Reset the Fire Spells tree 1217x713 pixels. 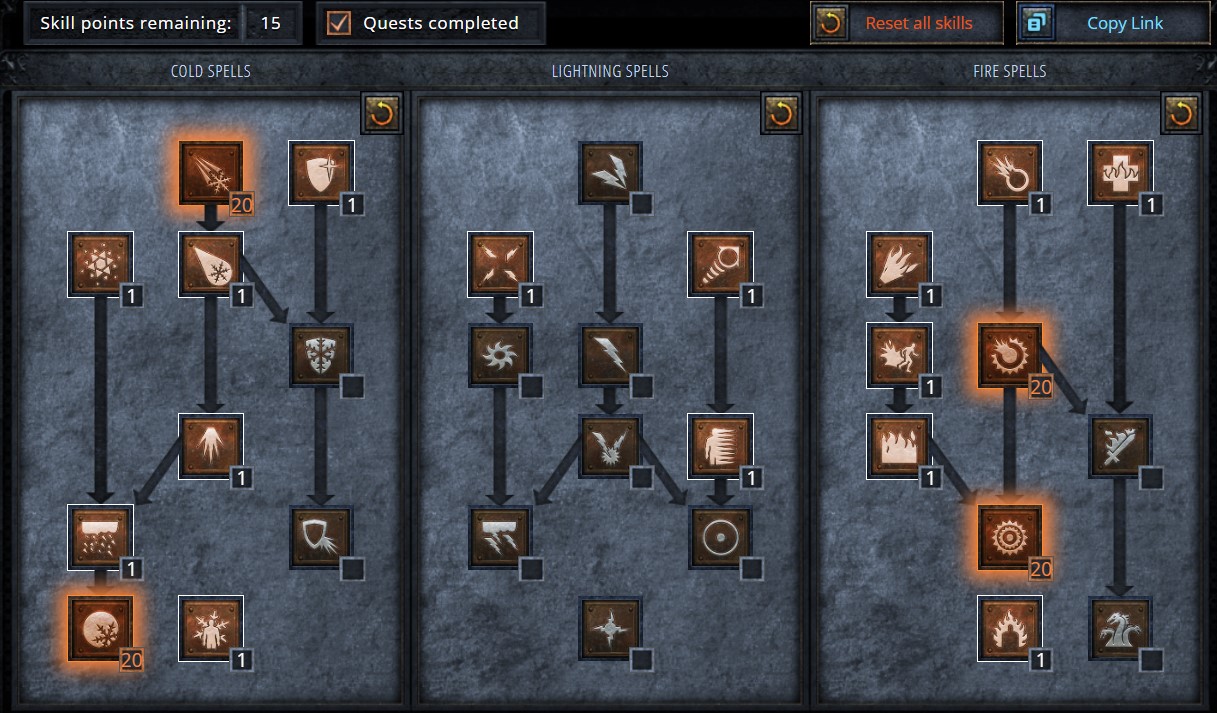[1181, 113]
